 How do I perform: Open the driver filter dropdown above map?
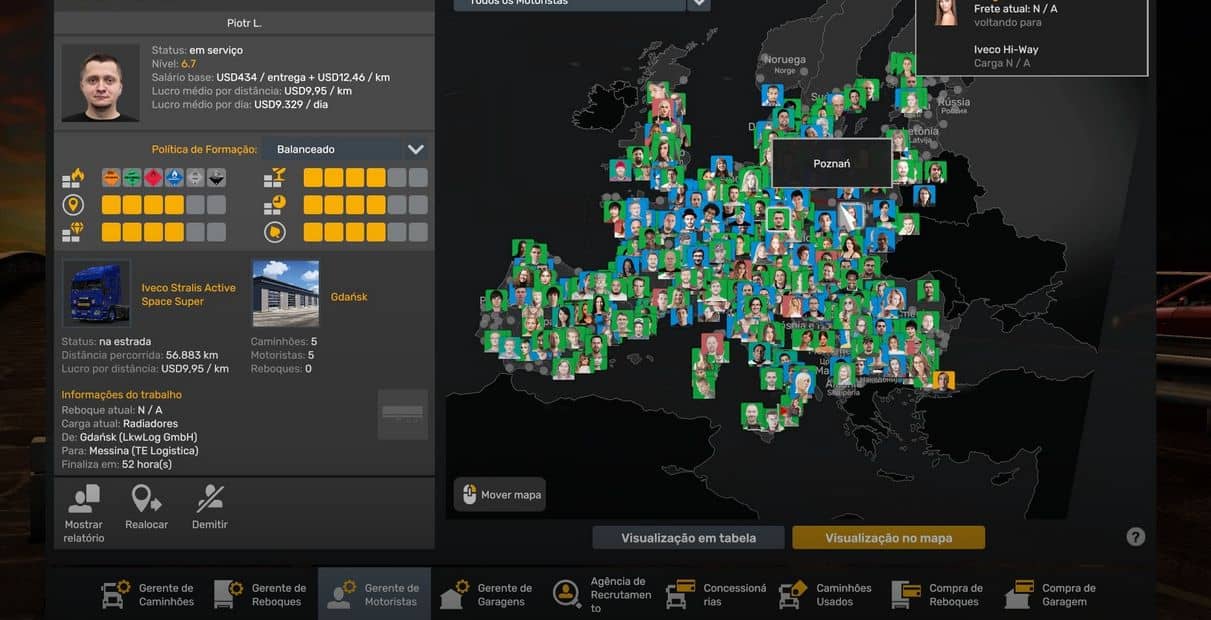pos(699,3)
